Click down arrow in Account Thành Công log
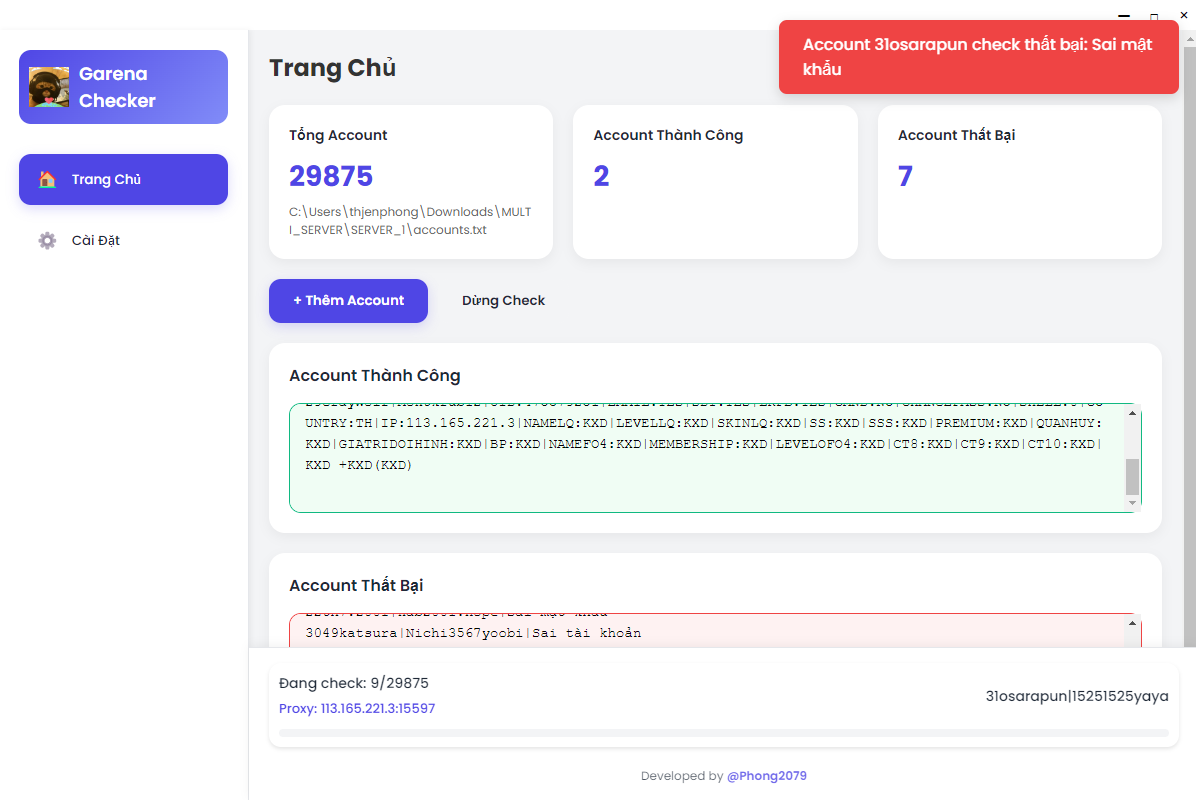The height and width of the screenshot is (800, 1196). (x=1132, y=503)
